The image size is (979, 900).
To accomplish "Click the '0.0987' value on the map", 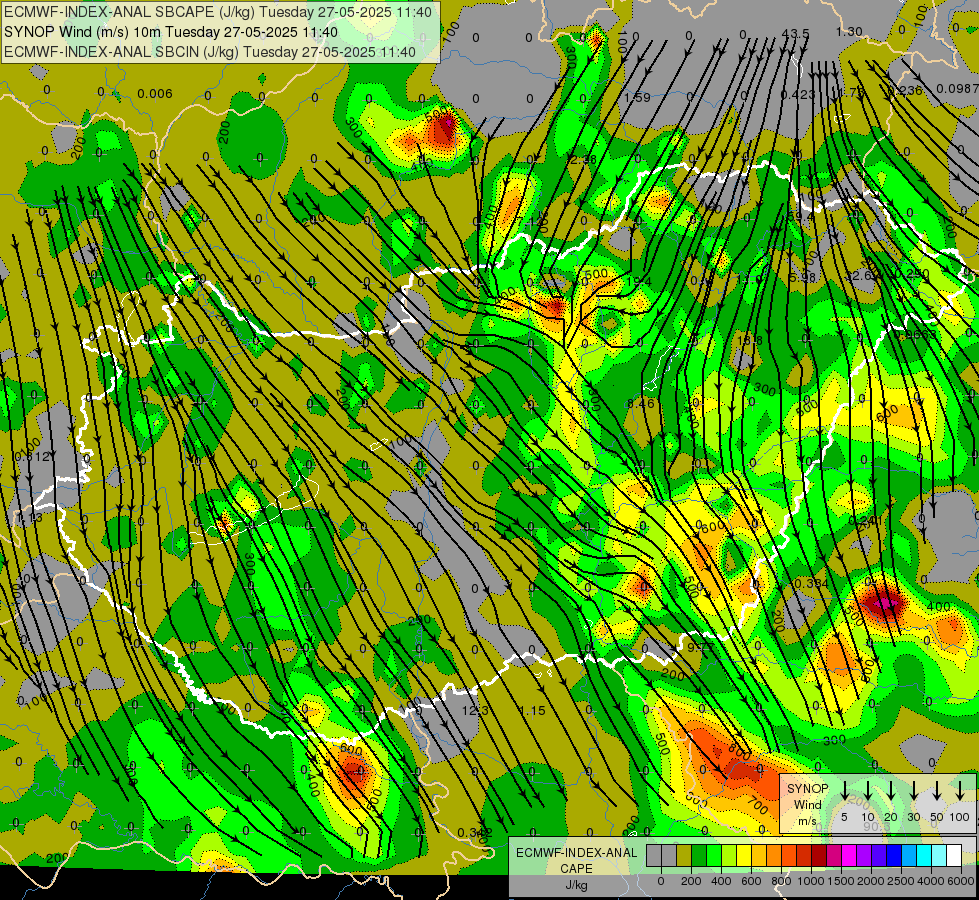I will (957, 89).
